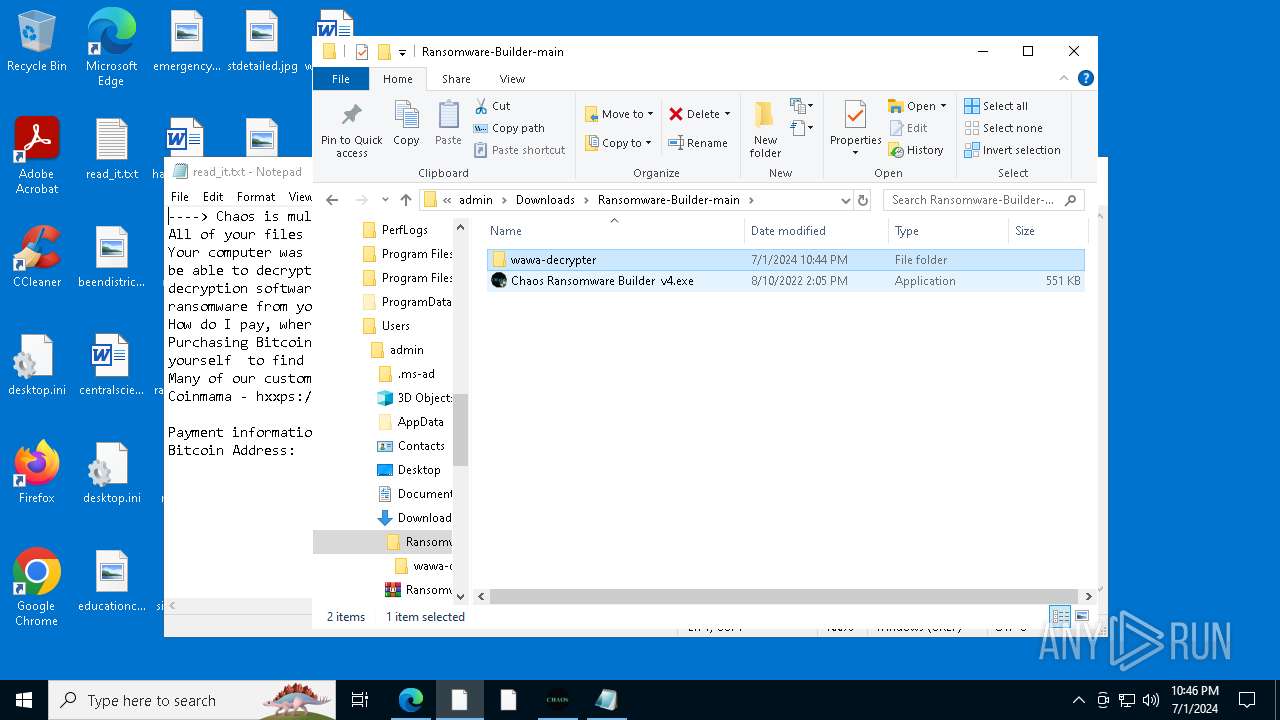Open the Share ribbon tab
This screenshot has height=720, width=1280.
coord(456,79)
